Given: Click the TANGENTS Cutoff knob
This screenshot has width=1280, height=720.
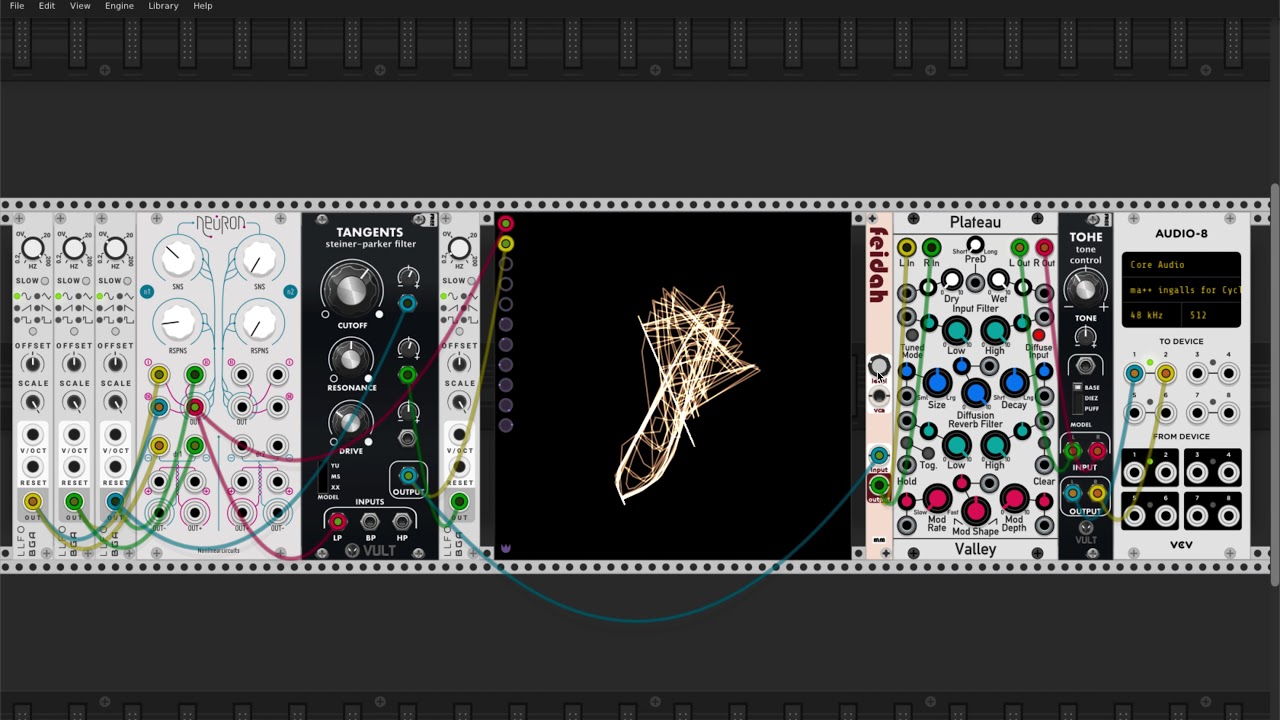Looking at the screenshot, I should (351, 289).
